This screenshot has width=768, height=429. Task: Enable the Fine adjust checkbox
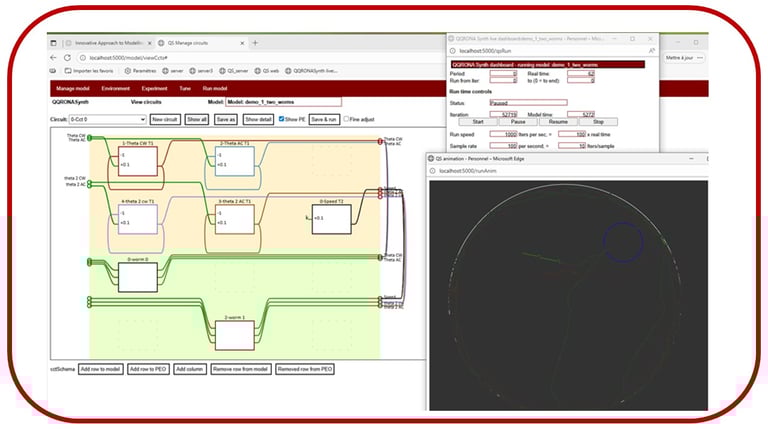(346, 119)
